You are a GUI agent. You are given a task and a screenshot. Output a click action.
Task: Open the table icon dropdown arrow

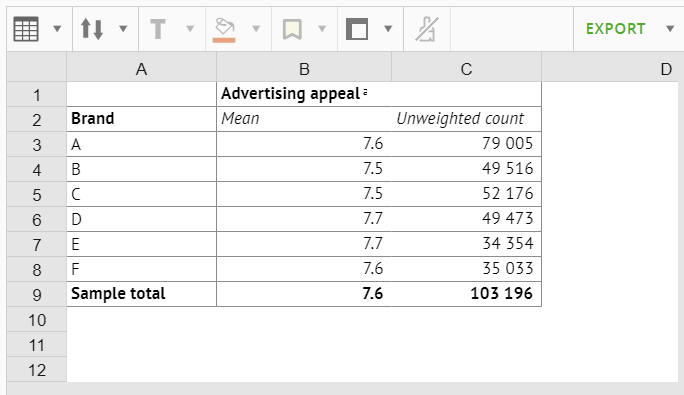click(x=57, y=29)
